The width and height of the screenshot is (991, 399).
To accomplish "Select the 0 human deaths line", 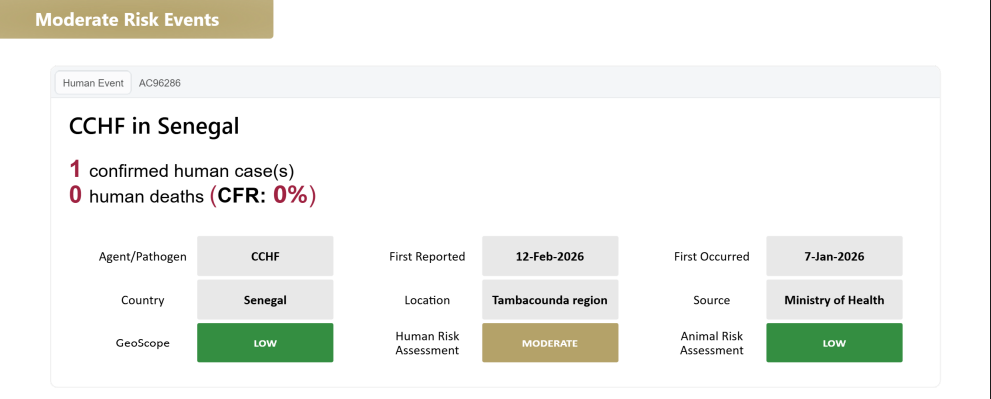I will (192, 196).
